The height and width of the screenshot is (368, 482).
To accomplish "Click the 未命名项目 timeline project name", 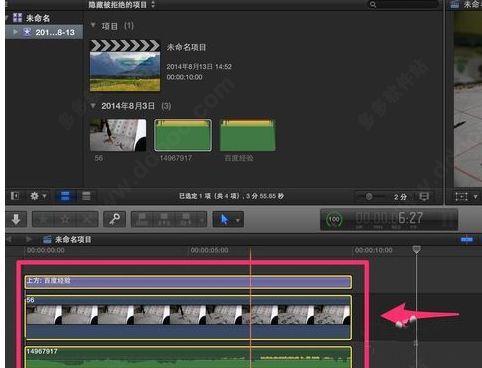I will pyautogui.click(x=73, y=239).
